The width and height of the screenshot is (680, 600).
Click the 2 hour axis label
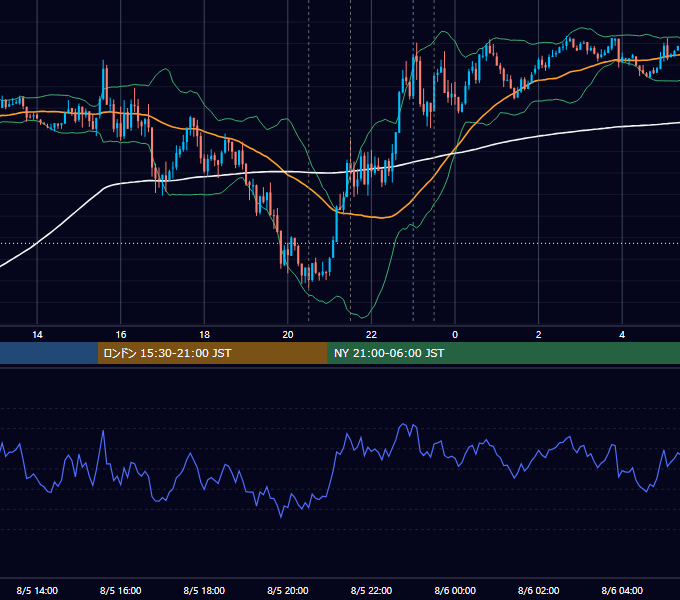click(x=538, y=335)
